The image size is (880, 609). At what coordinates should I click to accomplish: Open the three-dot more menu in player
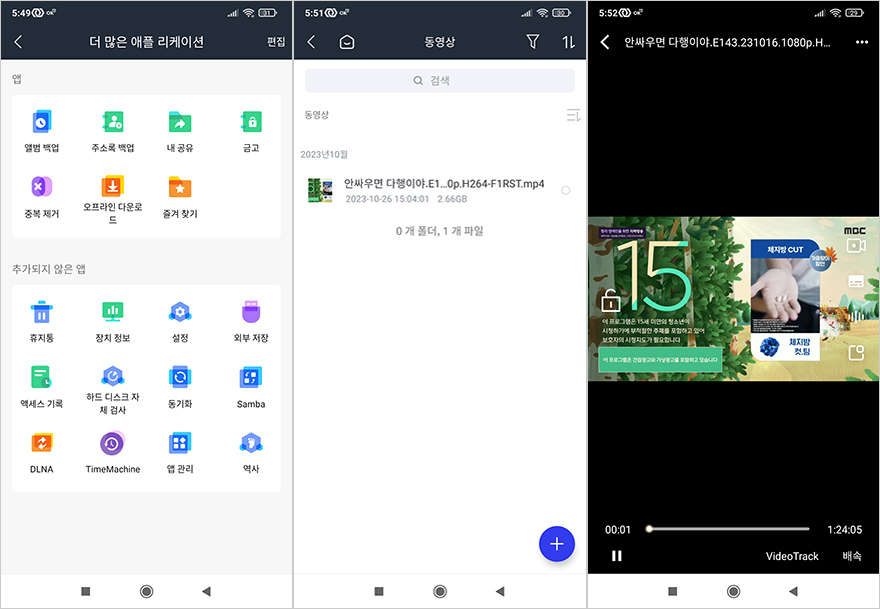coord(861,43)
